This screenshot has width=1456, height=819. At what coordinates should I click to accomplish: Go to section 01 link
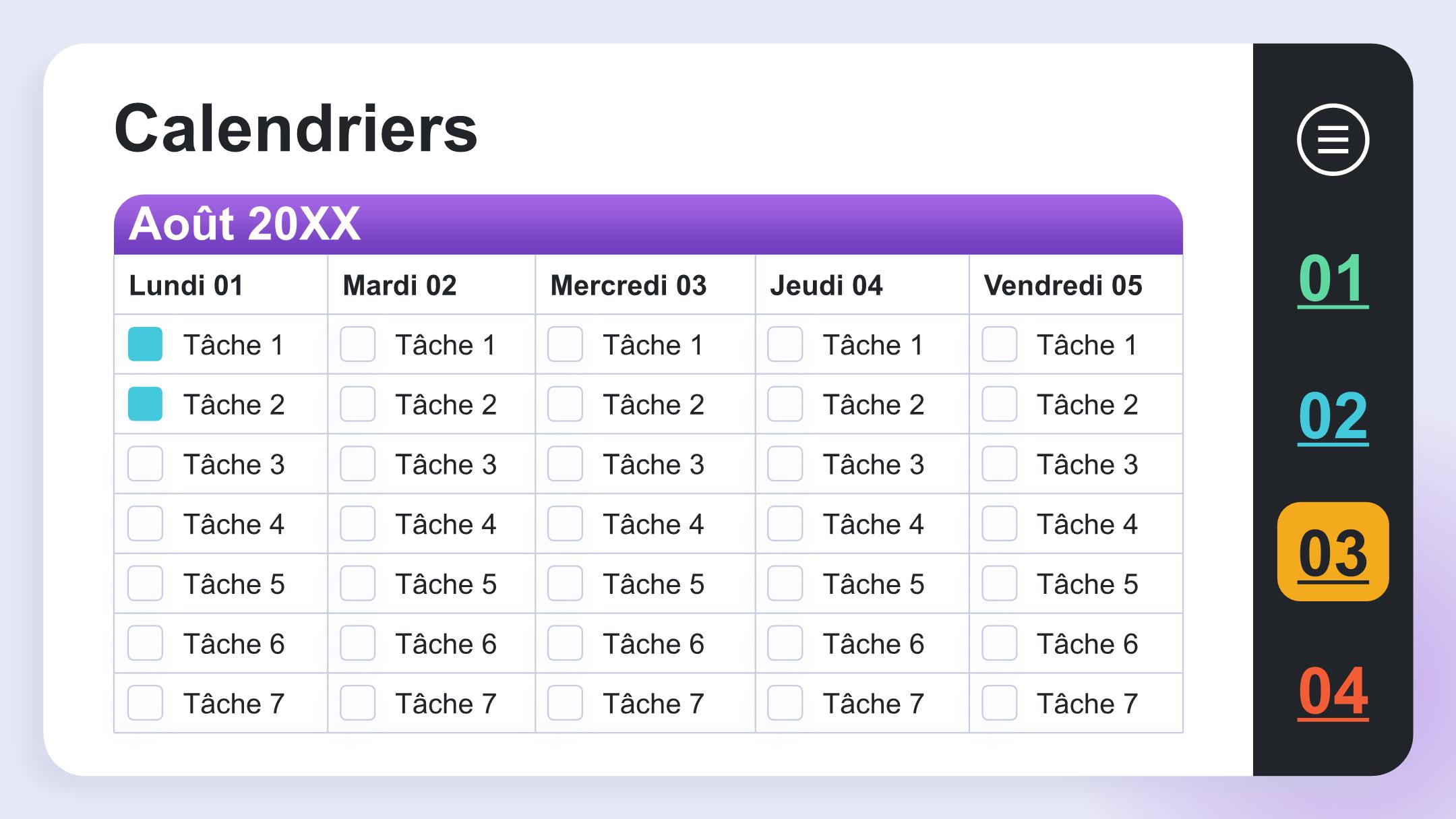click(x=1333, y=279)
